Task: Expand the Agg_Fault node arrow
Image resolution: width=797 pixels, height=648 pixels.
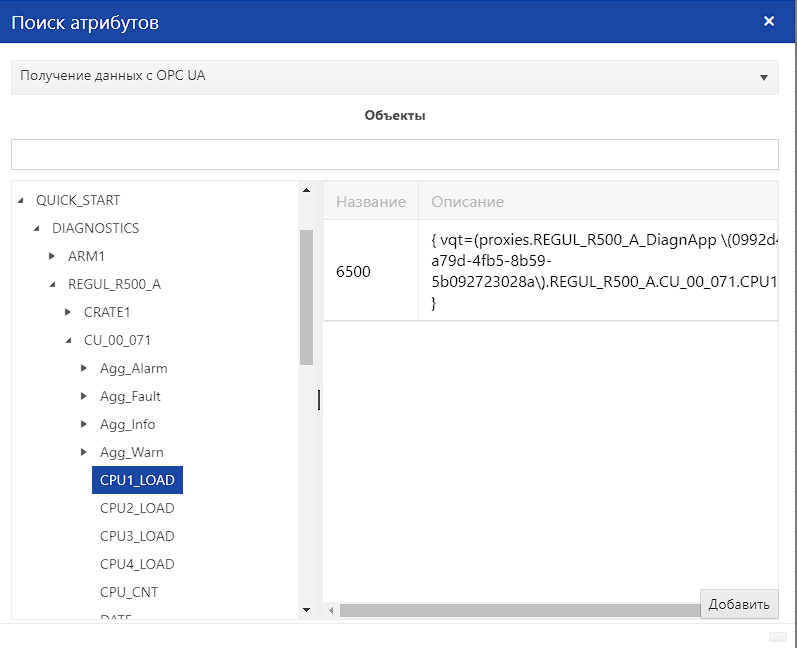Action: point(85,396)
